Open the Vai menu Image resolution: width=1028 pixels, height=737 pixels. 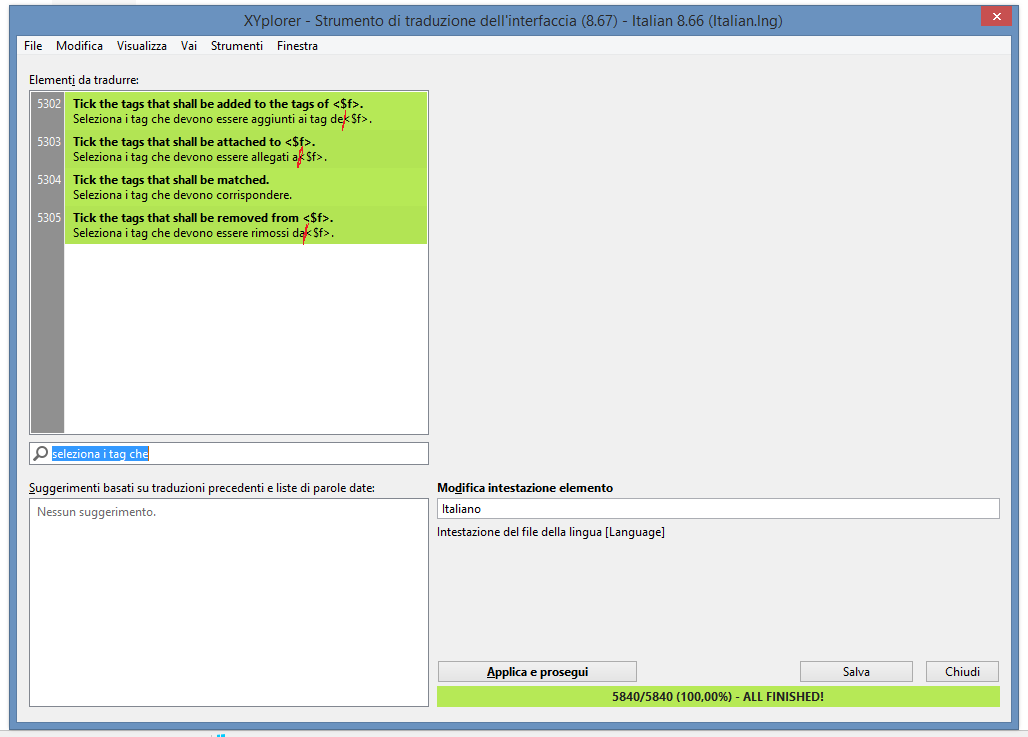[189, 46]
